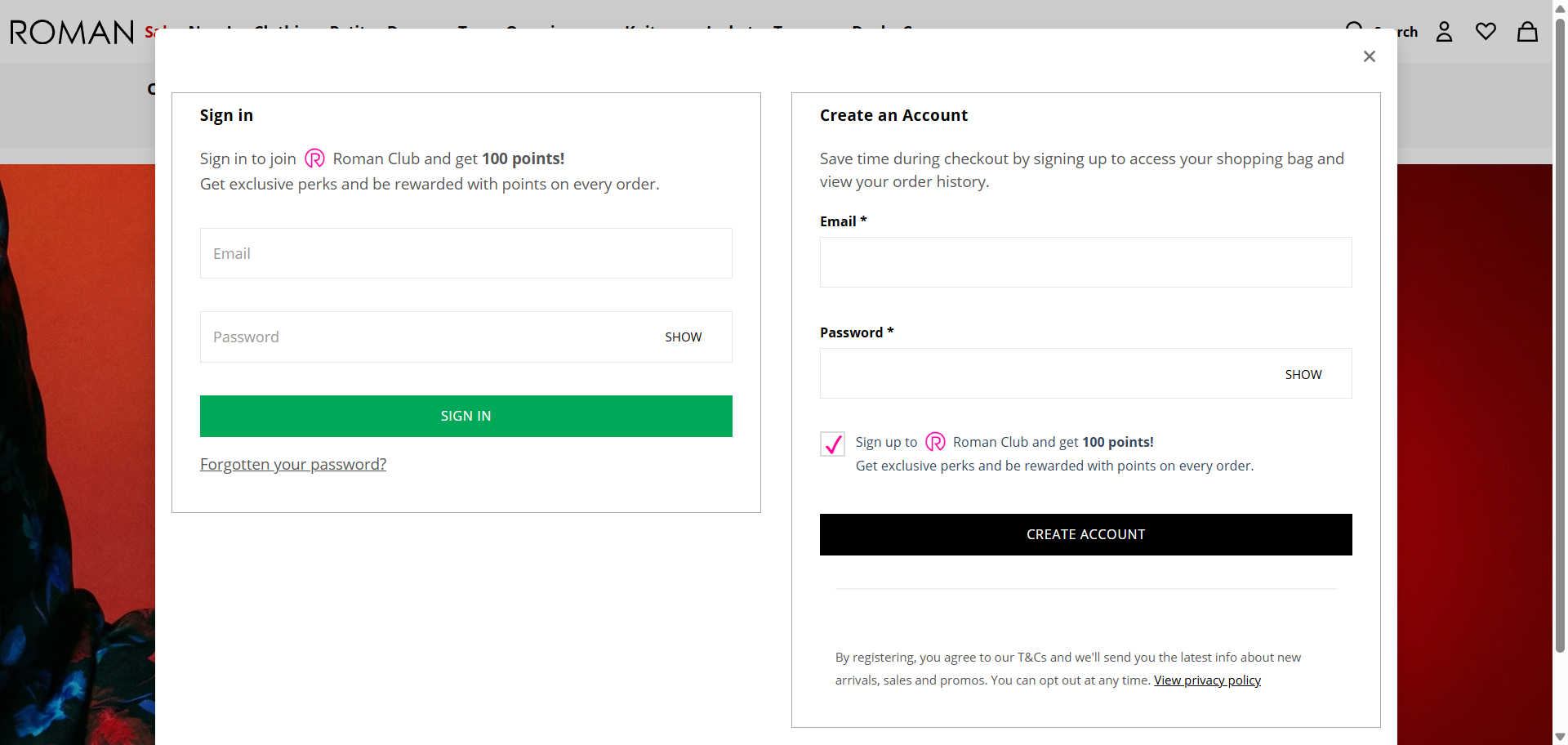
Task: Uncheck the Roman Club sign-up checkbox
Action: [832, 444]
